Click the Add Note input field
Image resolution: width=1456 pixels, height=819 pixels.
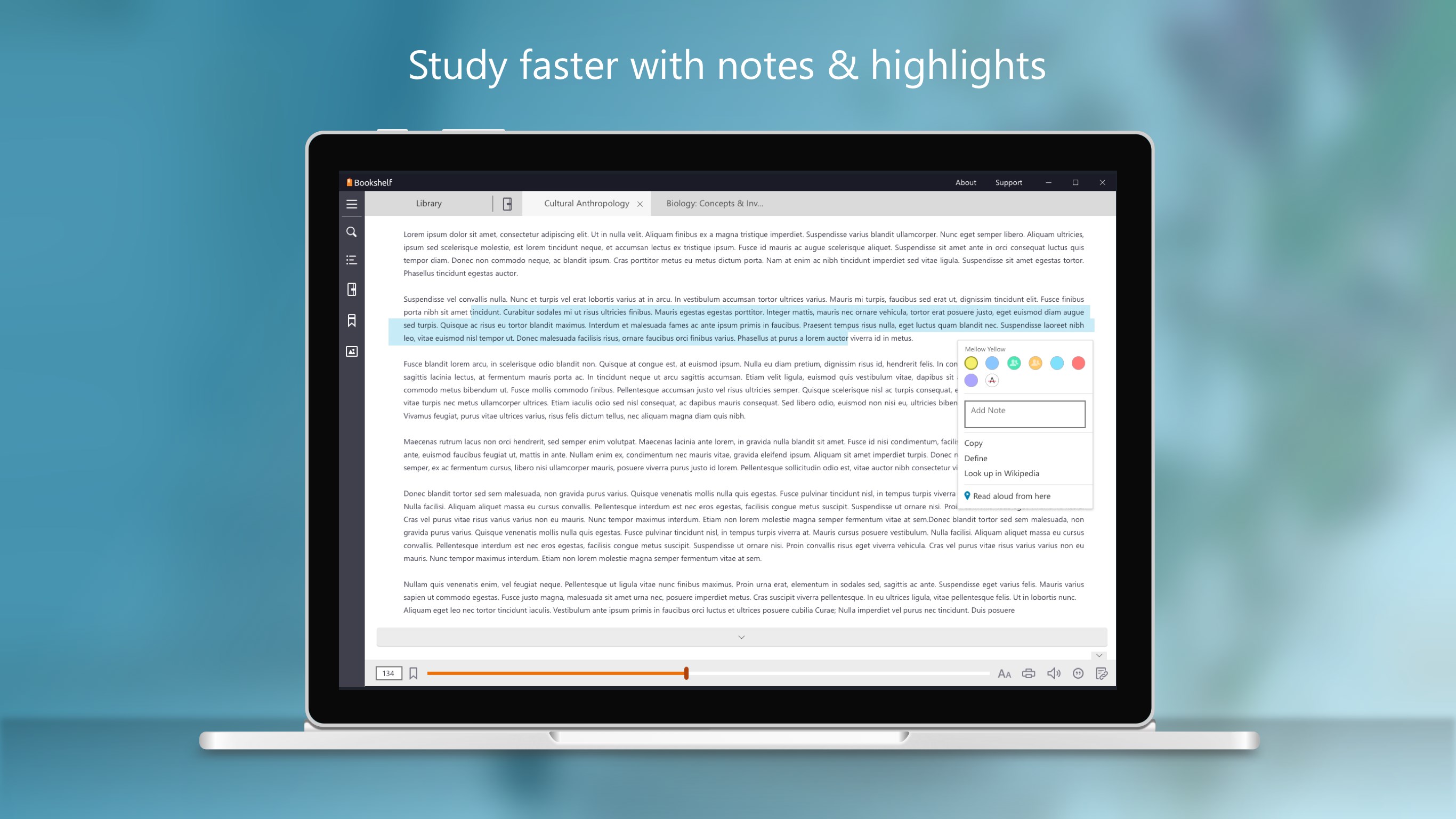coord(1025,414)
